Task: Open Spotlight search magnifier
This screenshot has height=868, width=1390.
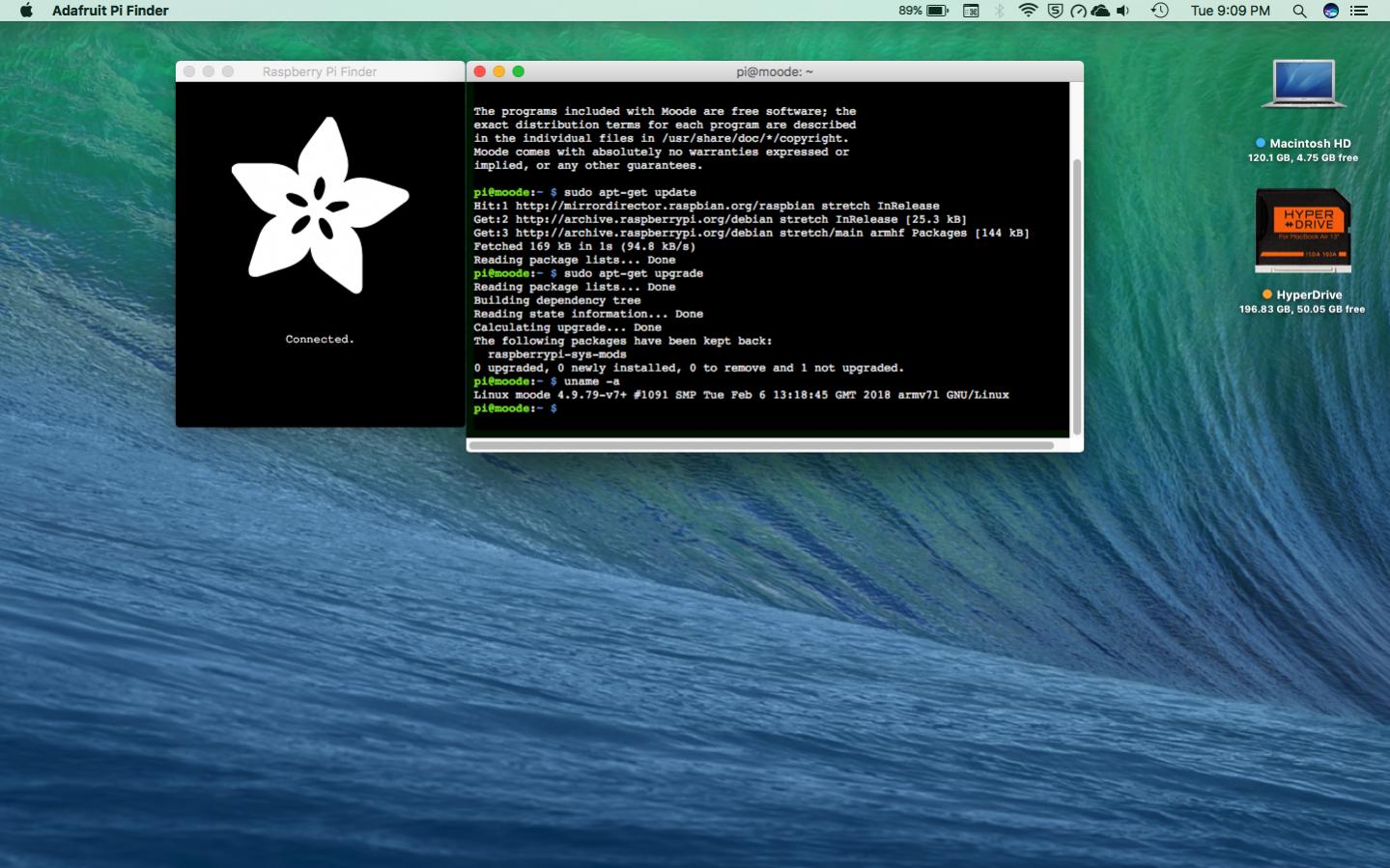Action: 1299,11
